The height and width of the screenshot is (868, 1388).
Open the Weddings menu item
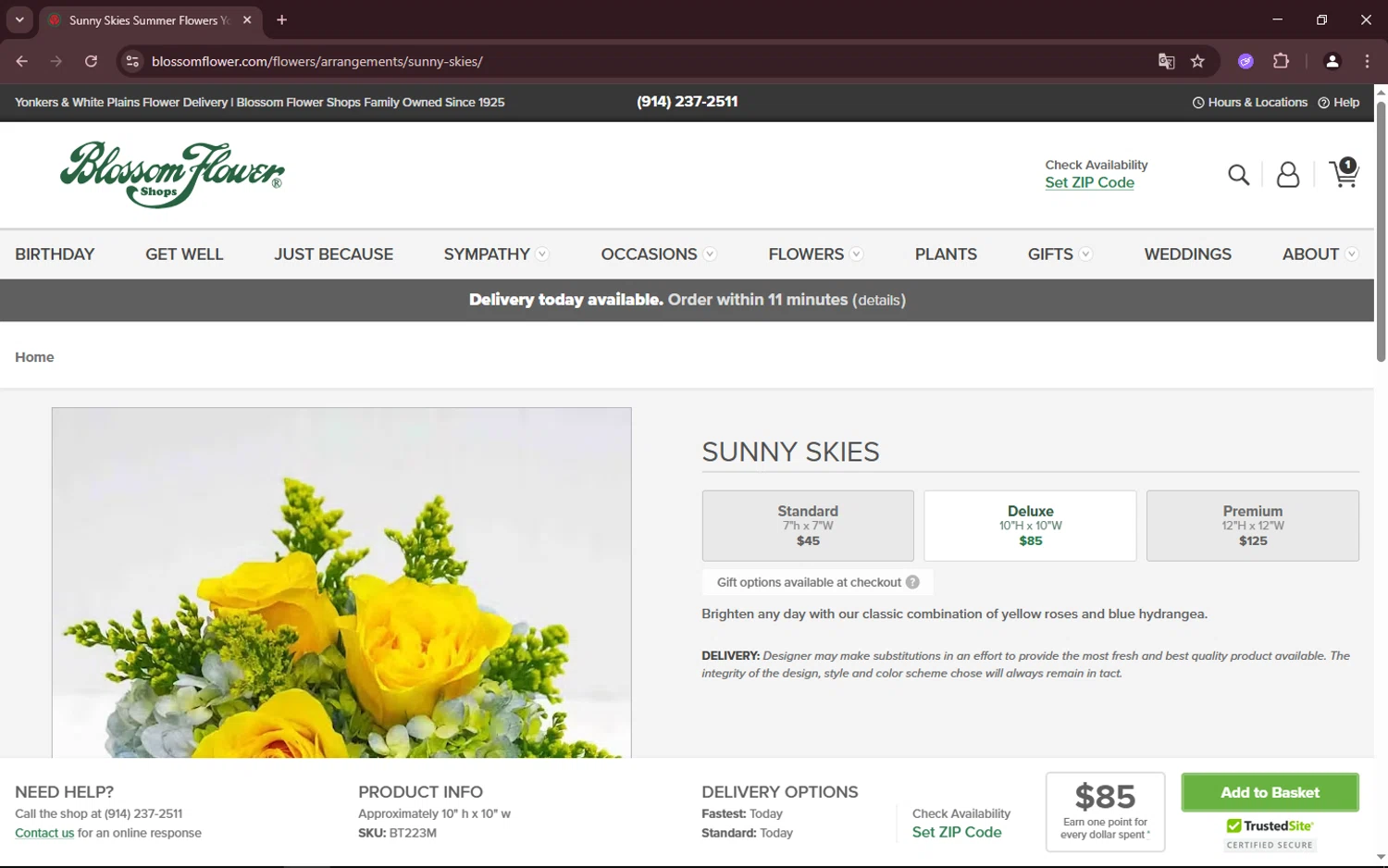click(1187, 254)
